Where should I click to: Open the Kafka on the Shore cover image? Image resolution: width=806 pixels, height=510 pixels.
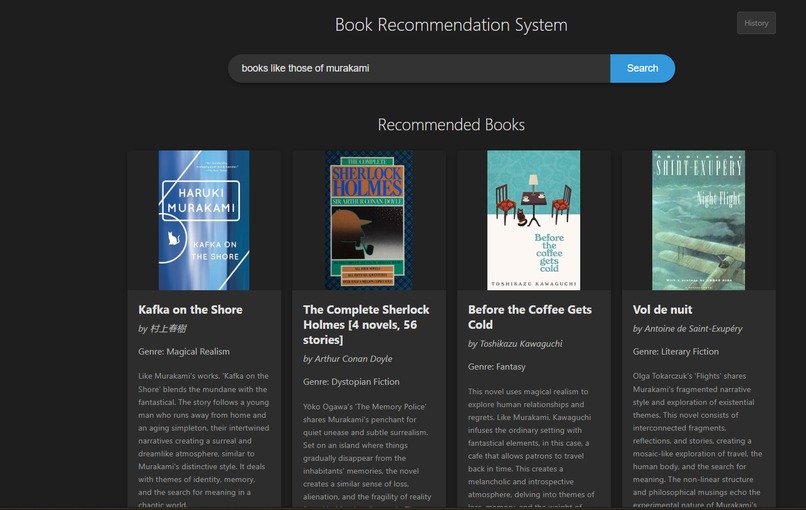pyautogui.click(x=204, y=220)
